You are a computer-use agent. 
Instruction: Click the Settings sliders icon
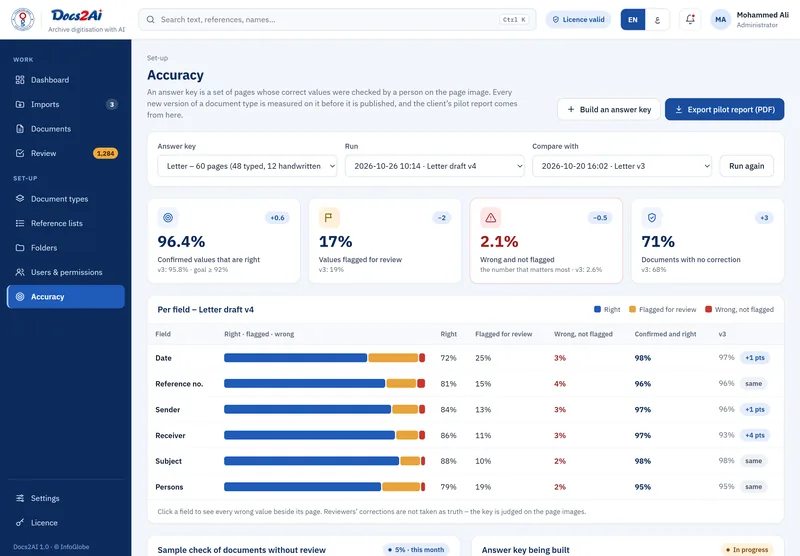(x=20, y=498)
